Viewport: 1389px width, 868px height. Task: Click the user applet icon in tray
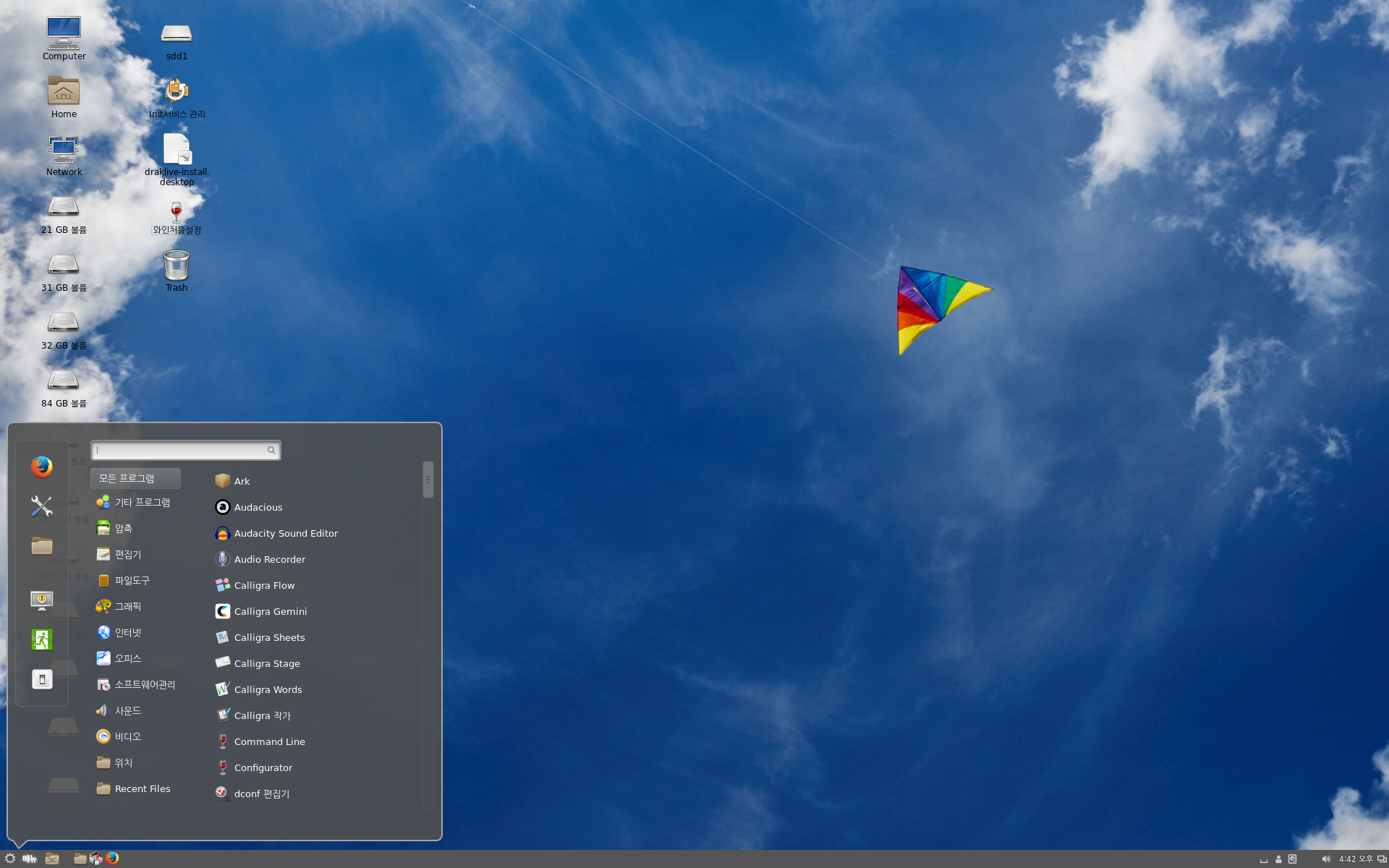pyautogui.click(x=1278, y=859)
